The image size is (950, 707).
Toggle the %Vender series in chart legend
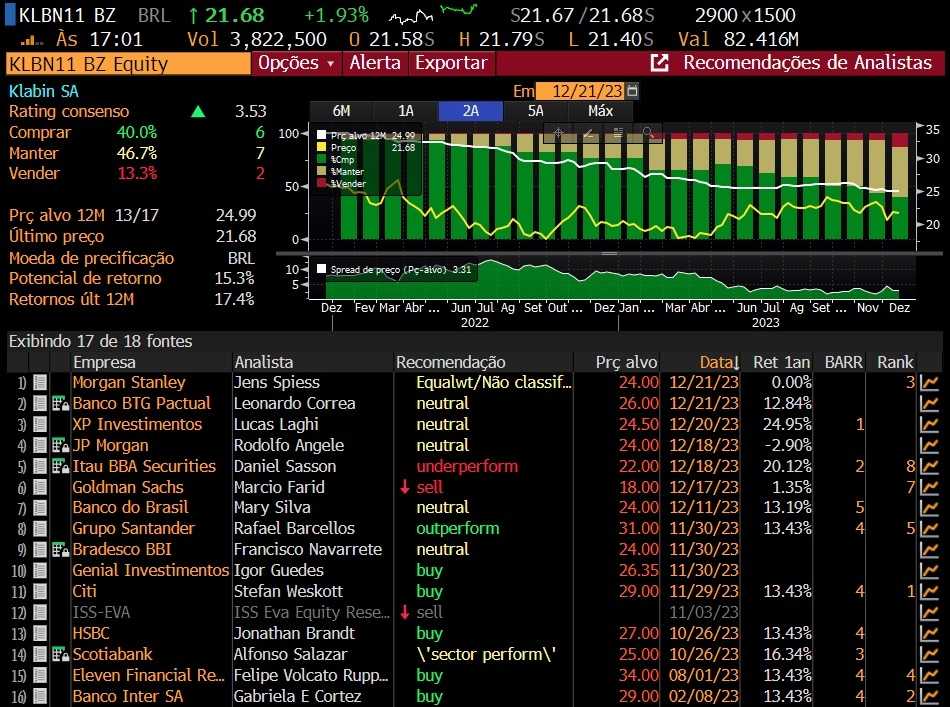click(x=322, y=183)
